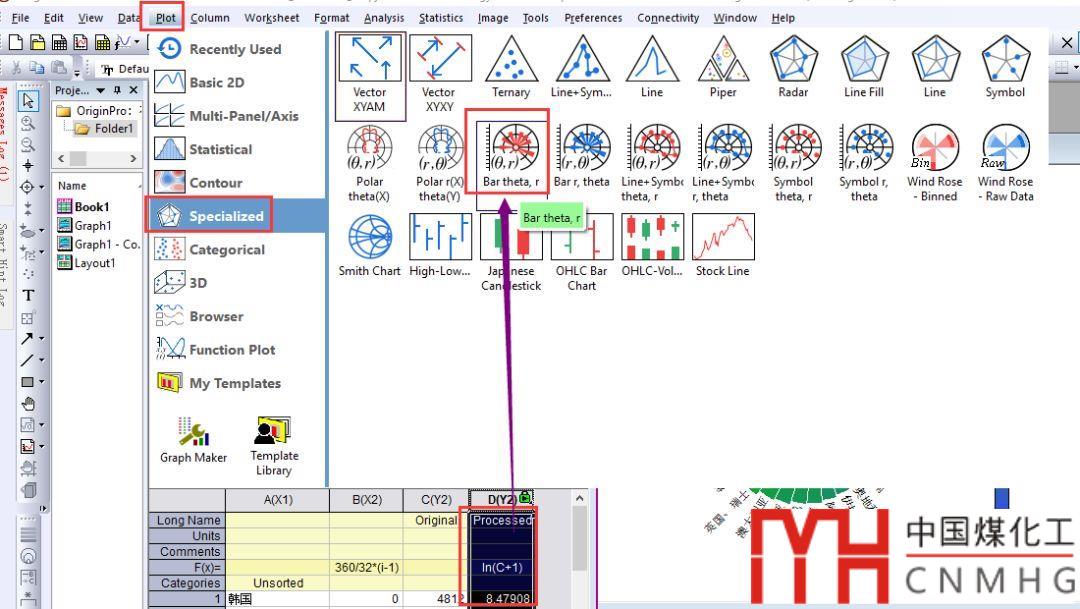Image resolution: width=1080 pixels, height=609 pixels.
Task: Select the OHLC Bar Chart
Action: point(581,252)
